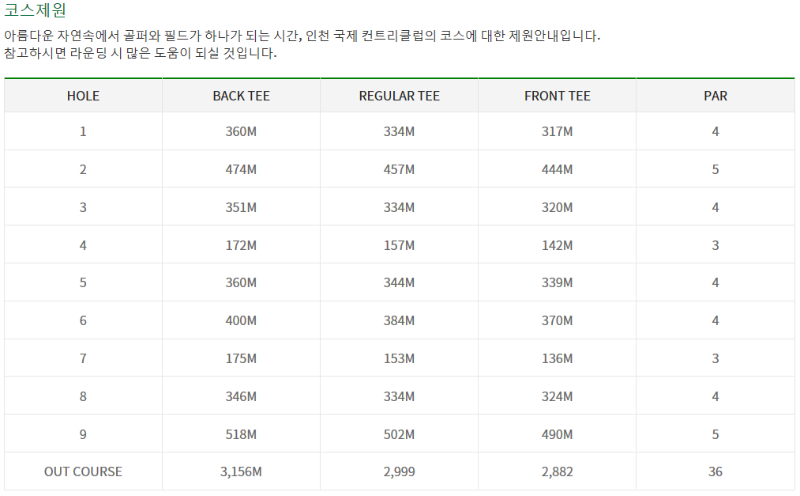
Task: Click the 136M front tee value
Action: [557, 359]
